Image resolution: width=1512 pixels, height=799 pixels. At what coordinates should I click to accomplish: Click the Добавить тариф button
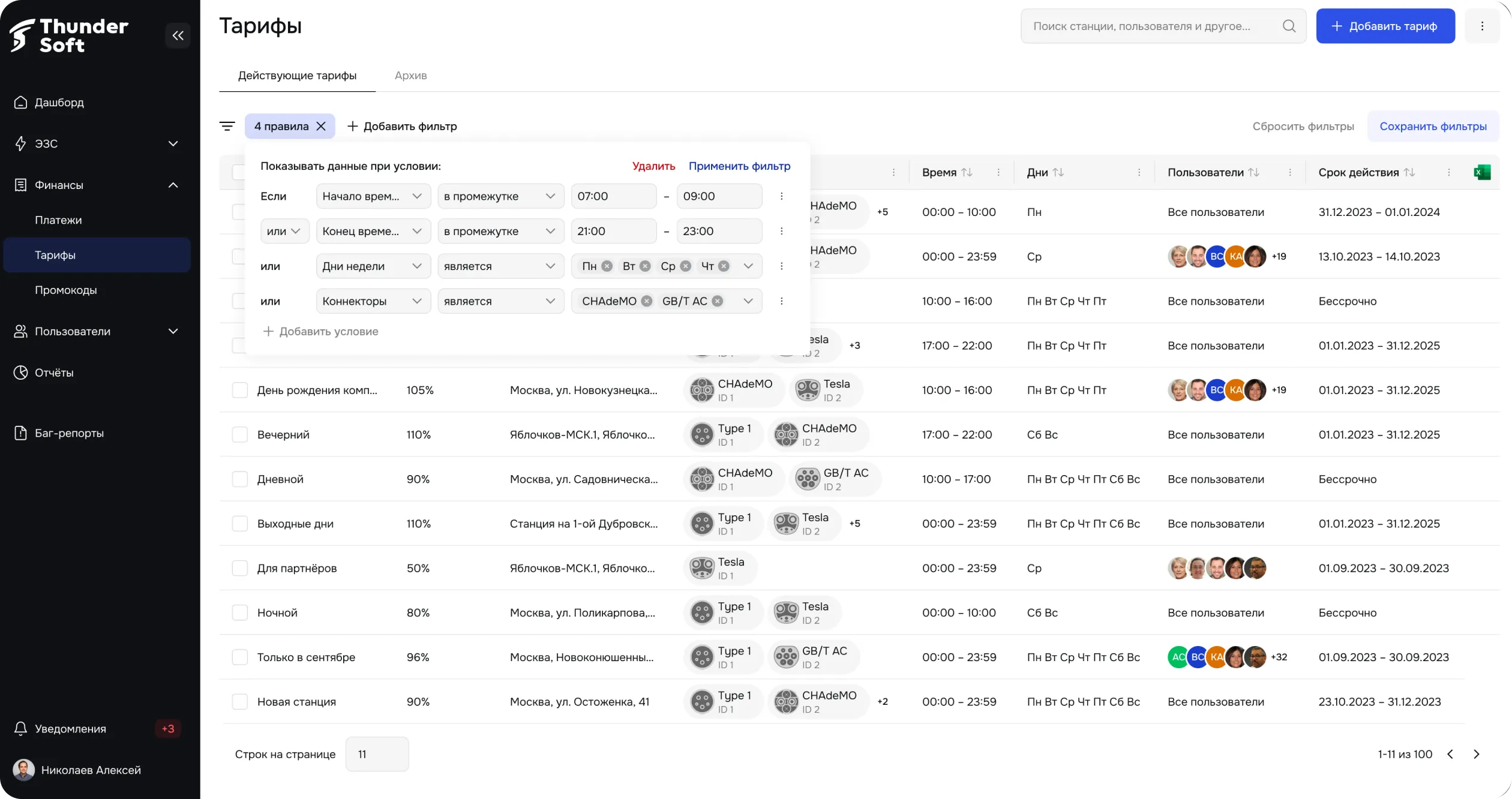[x=1385, y=26]
